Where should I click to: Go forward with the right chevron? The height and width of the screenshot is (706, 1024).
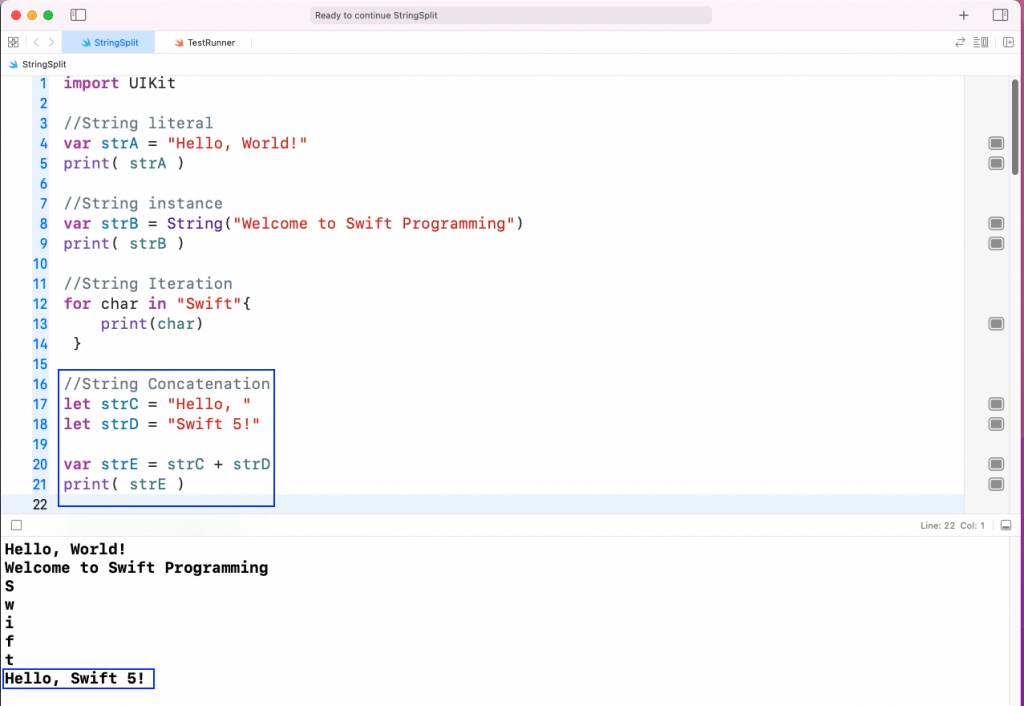(52, 43)
